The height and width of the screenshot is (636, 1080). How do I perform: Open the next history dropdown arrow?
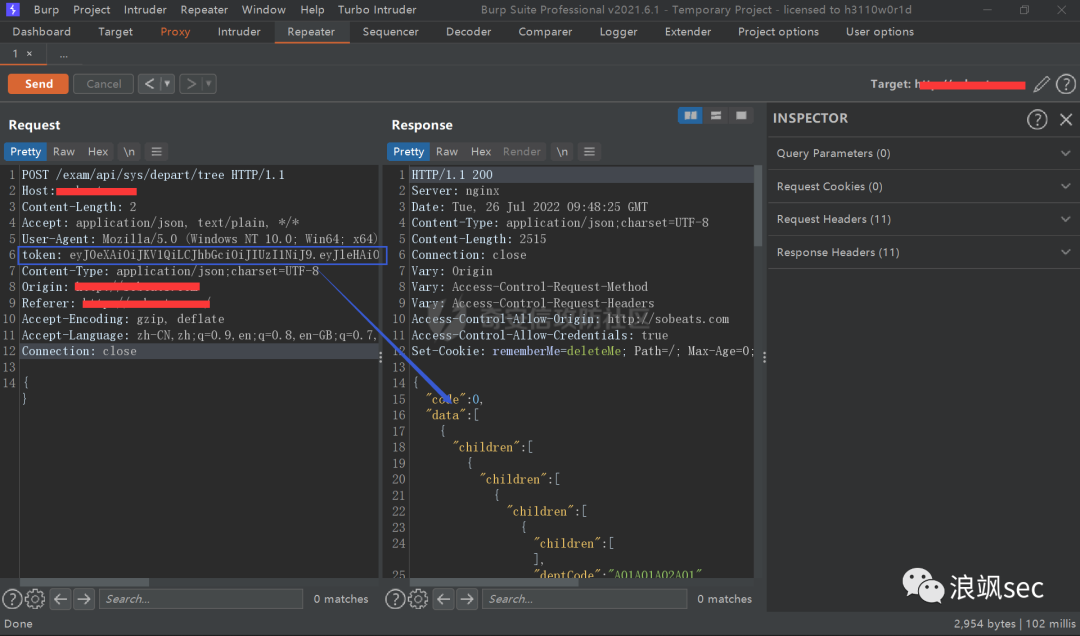click(209, 83)
